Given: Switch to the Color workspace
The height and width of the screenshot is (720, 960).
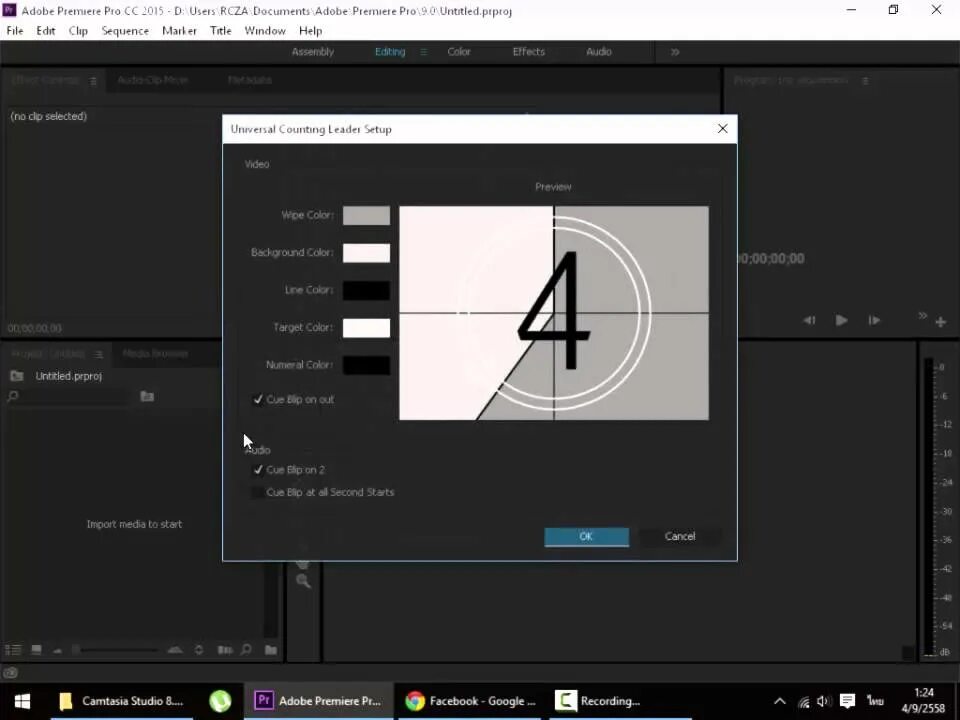Looking at the screenshot, I should point(459,52).
